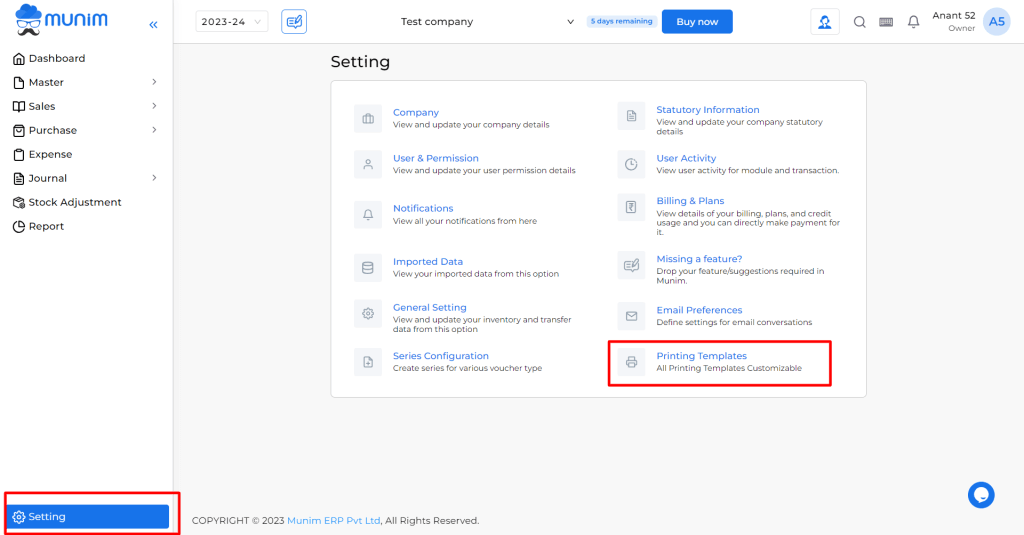The height and width of the screenshot is (535, 1024).
Task: Open the Company settings link
Action: pyautogui.click(x=415, y=112)
